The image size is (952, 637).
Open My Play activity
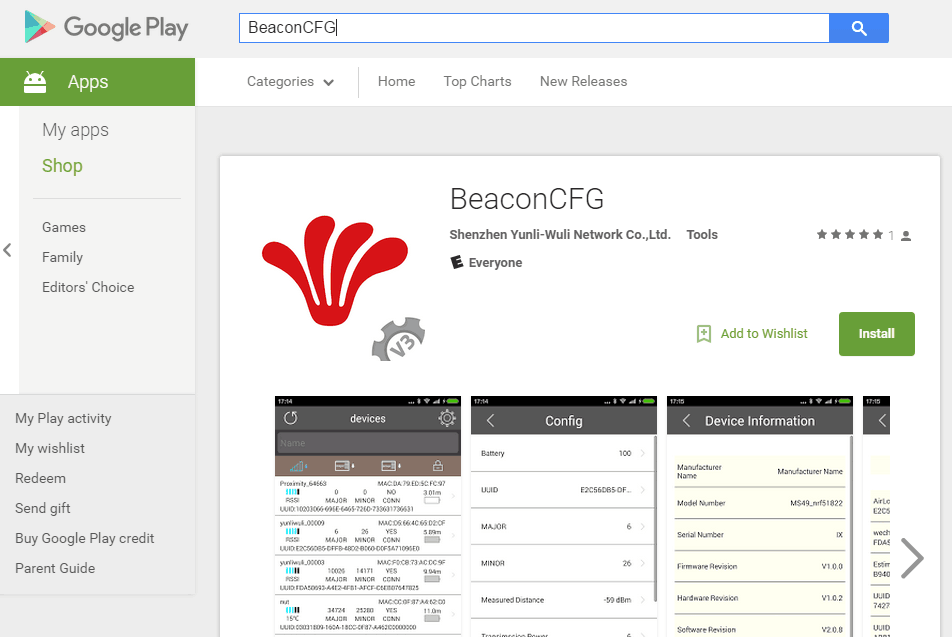(x=63, y=418)
